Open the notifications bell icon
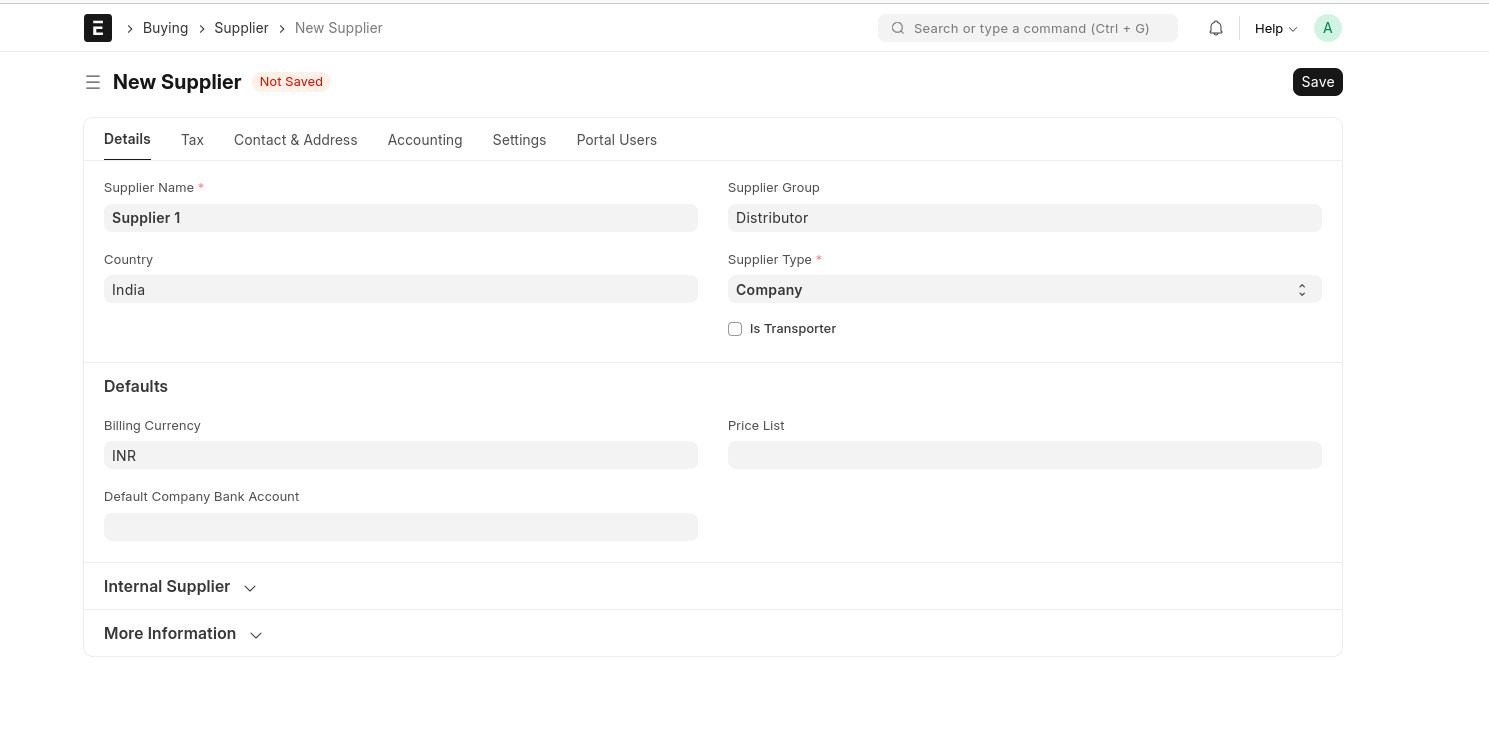 1215,28
